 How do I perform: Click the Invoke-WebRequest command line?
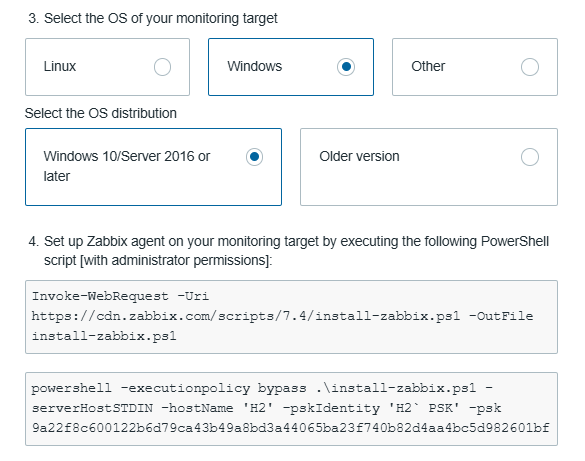click(120, 296)
